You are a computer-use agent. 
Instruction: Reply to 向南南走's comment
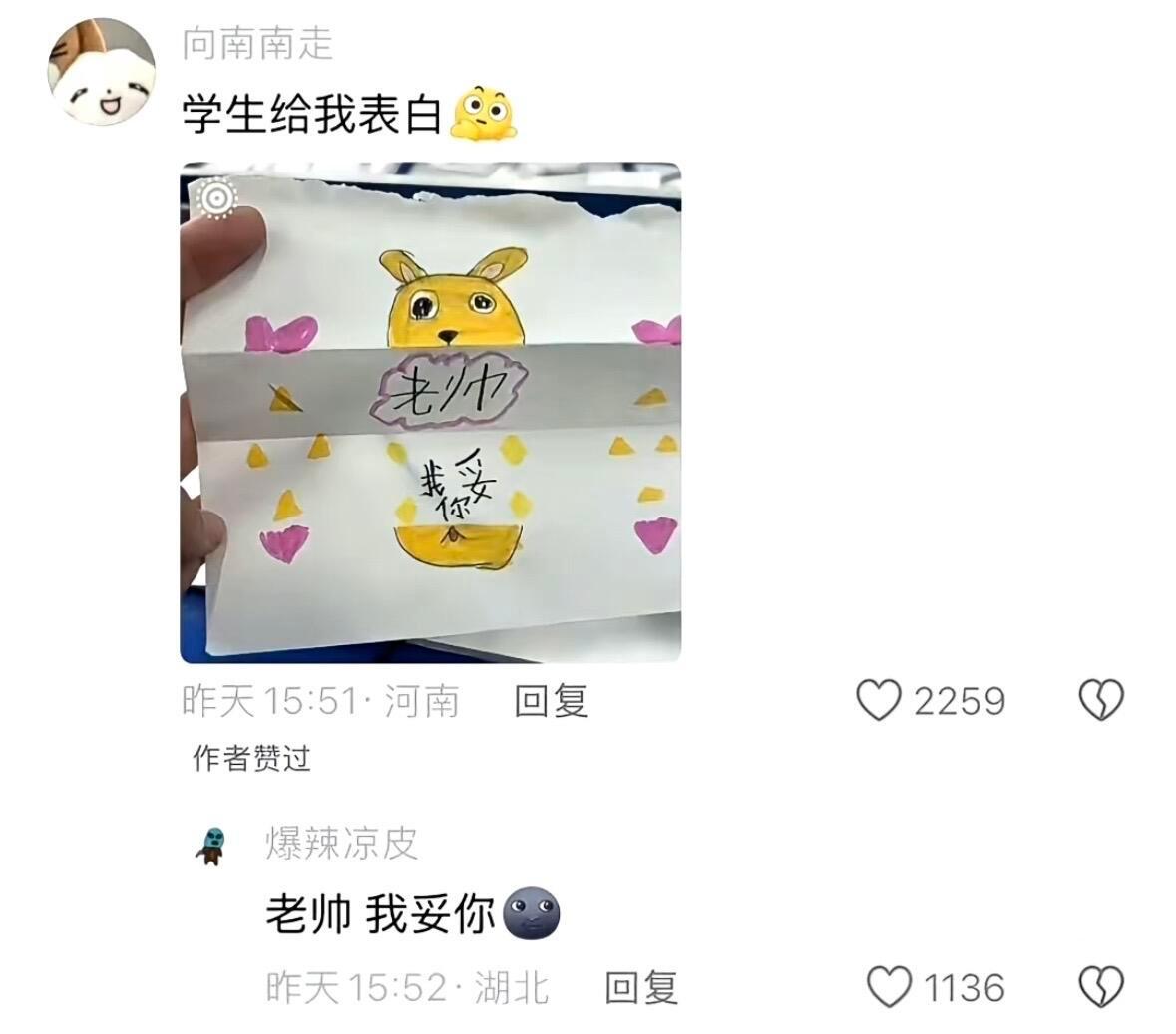[551, 701]
